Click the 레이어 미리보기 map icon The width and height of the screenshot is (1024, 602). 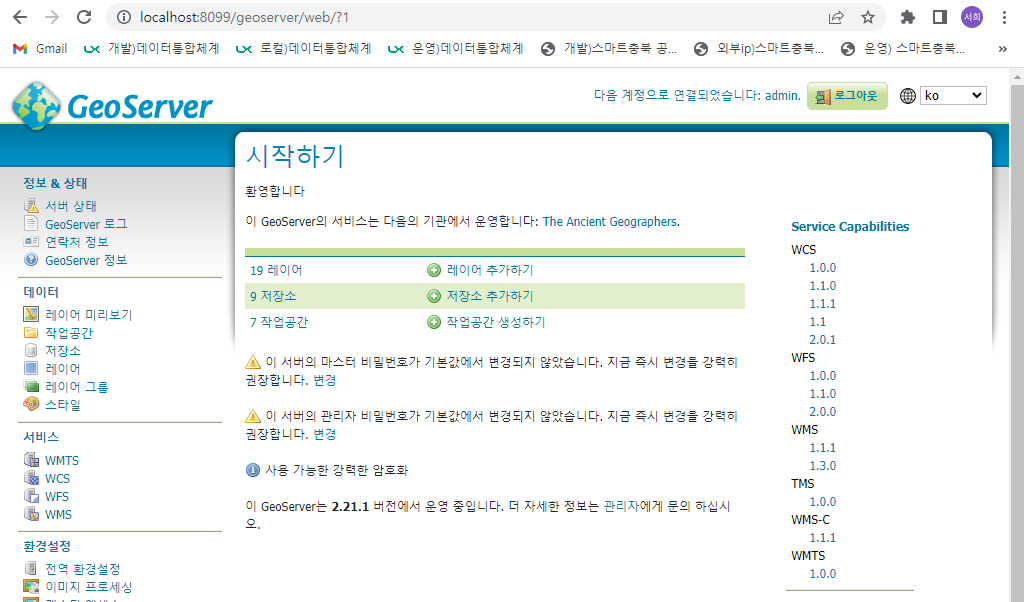pyautogui.click(x=31, y=314)
